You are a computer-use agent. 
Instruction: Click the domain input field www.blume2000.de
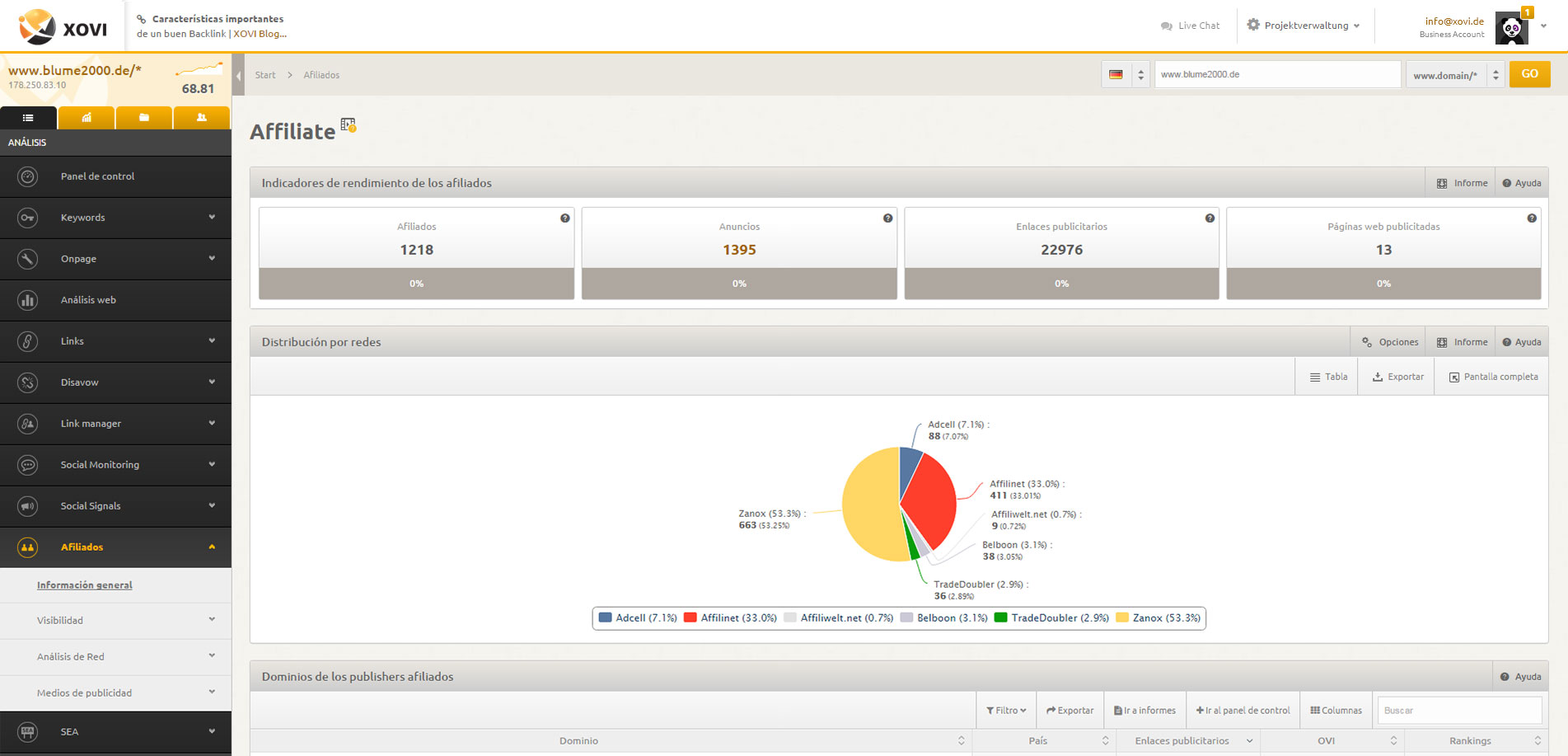click(1277, 74)
